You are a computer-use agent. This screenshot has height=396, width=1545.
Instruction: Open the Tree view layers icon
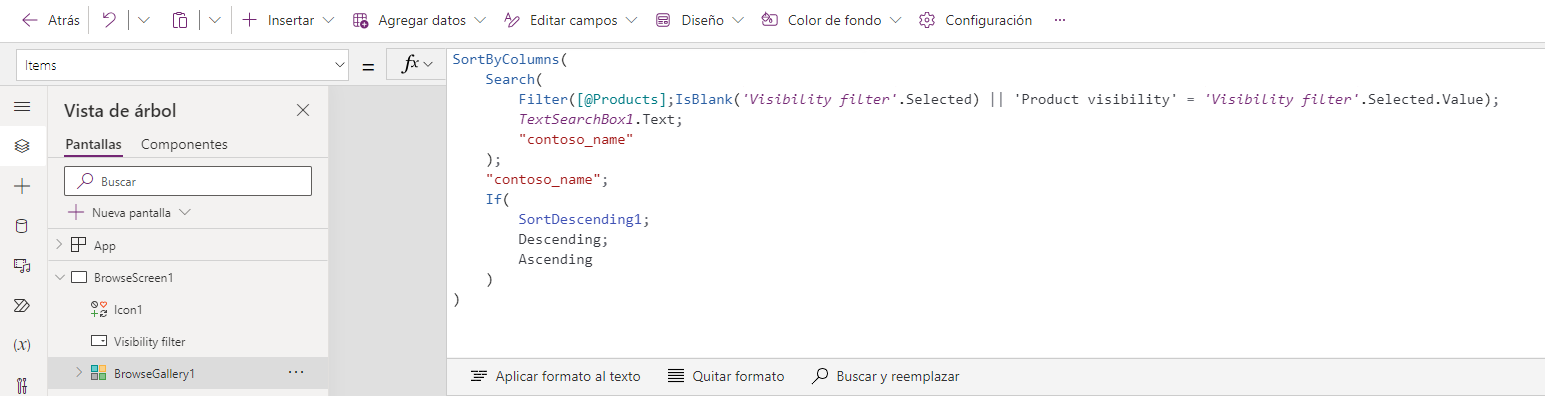click(x=22, y=146)
